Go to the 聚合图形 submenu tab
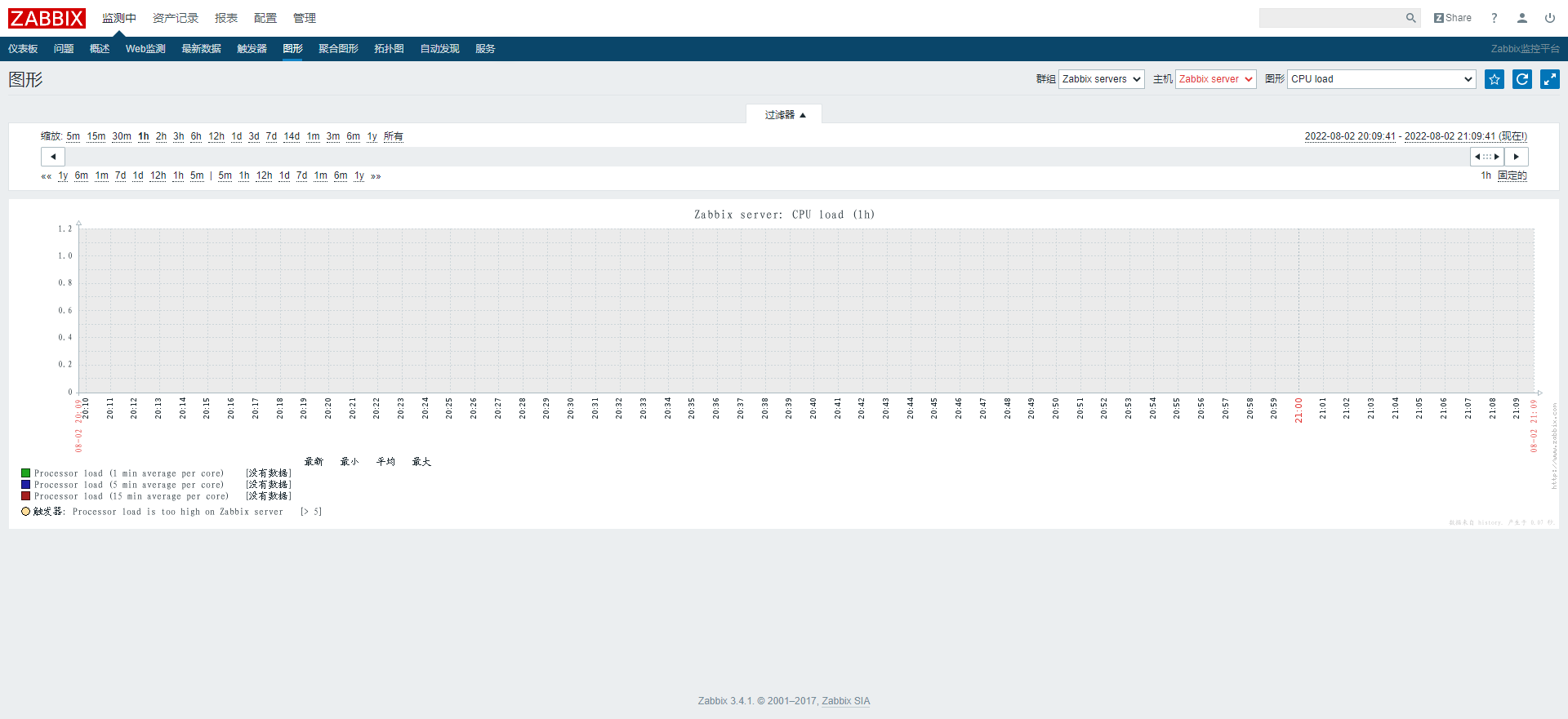 [x=338, y=49]
